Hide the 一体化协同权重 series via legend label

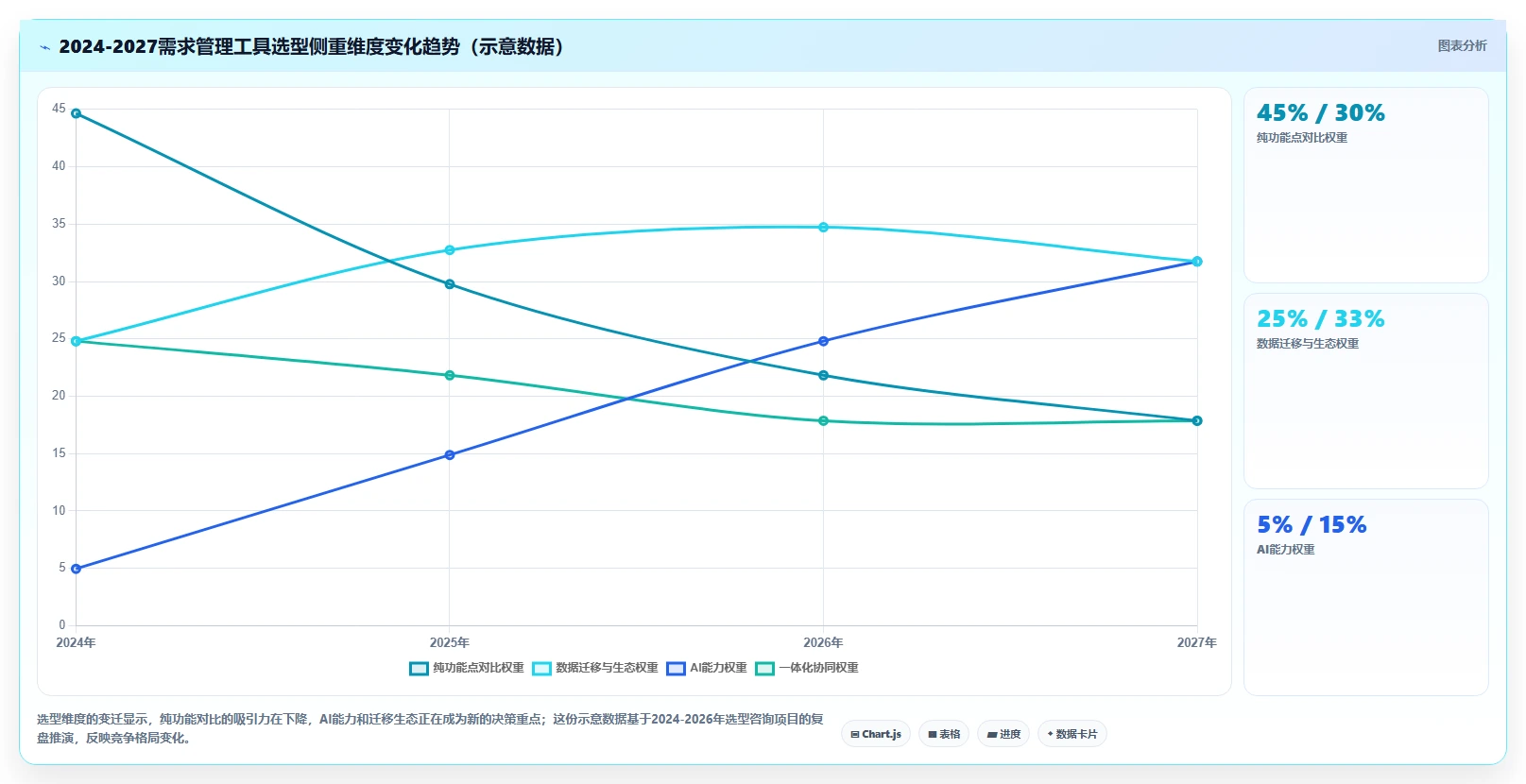point(818,668)
